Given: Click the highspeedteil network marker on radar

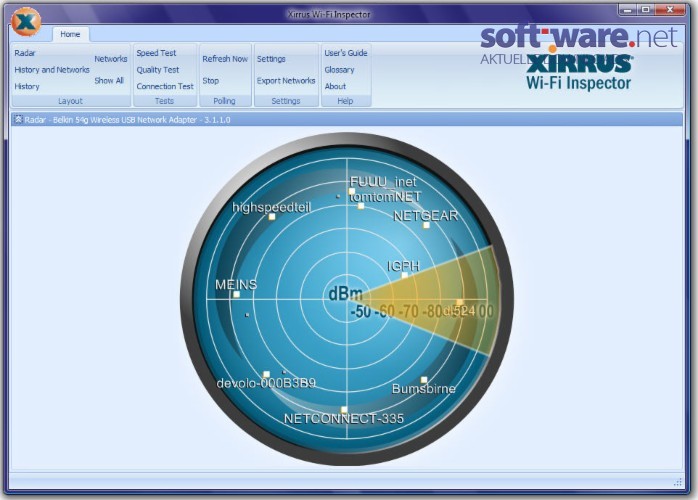Looking at the screenshot, I should point(272,217).
